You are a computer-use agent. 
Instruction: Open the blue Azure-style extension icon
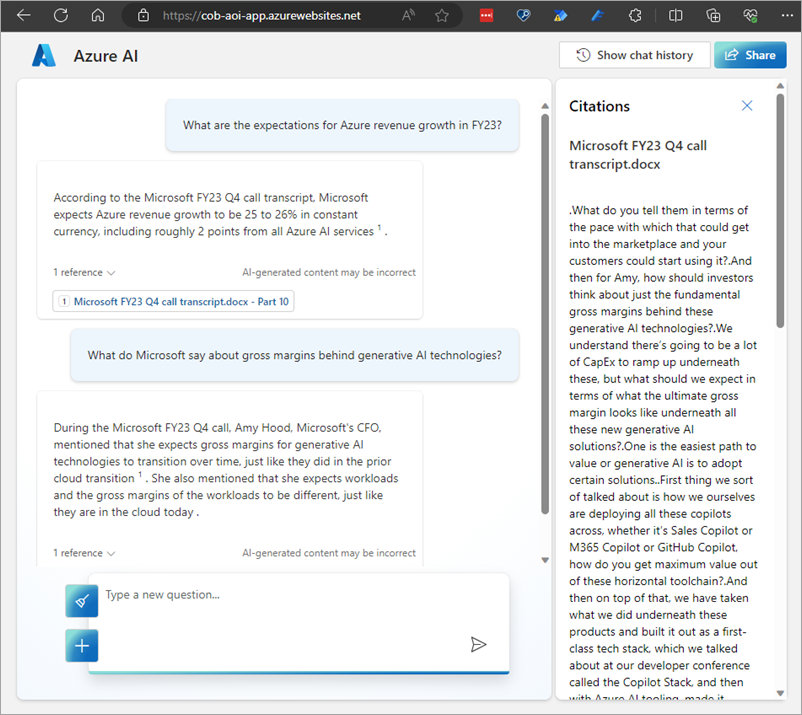pyautogui.click(x=597, y=15)
